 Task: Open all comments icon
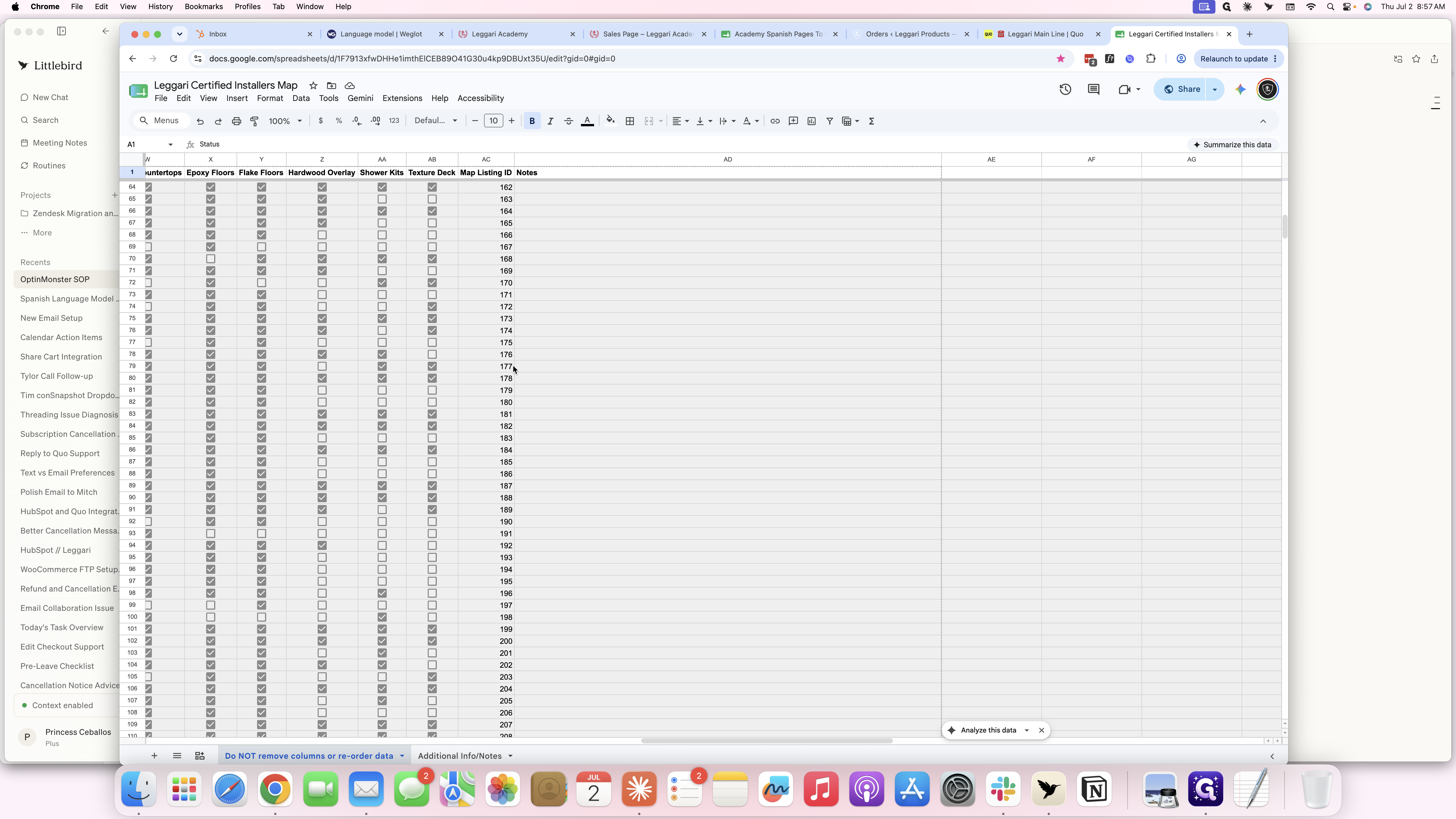click(x=1094, y=89)
